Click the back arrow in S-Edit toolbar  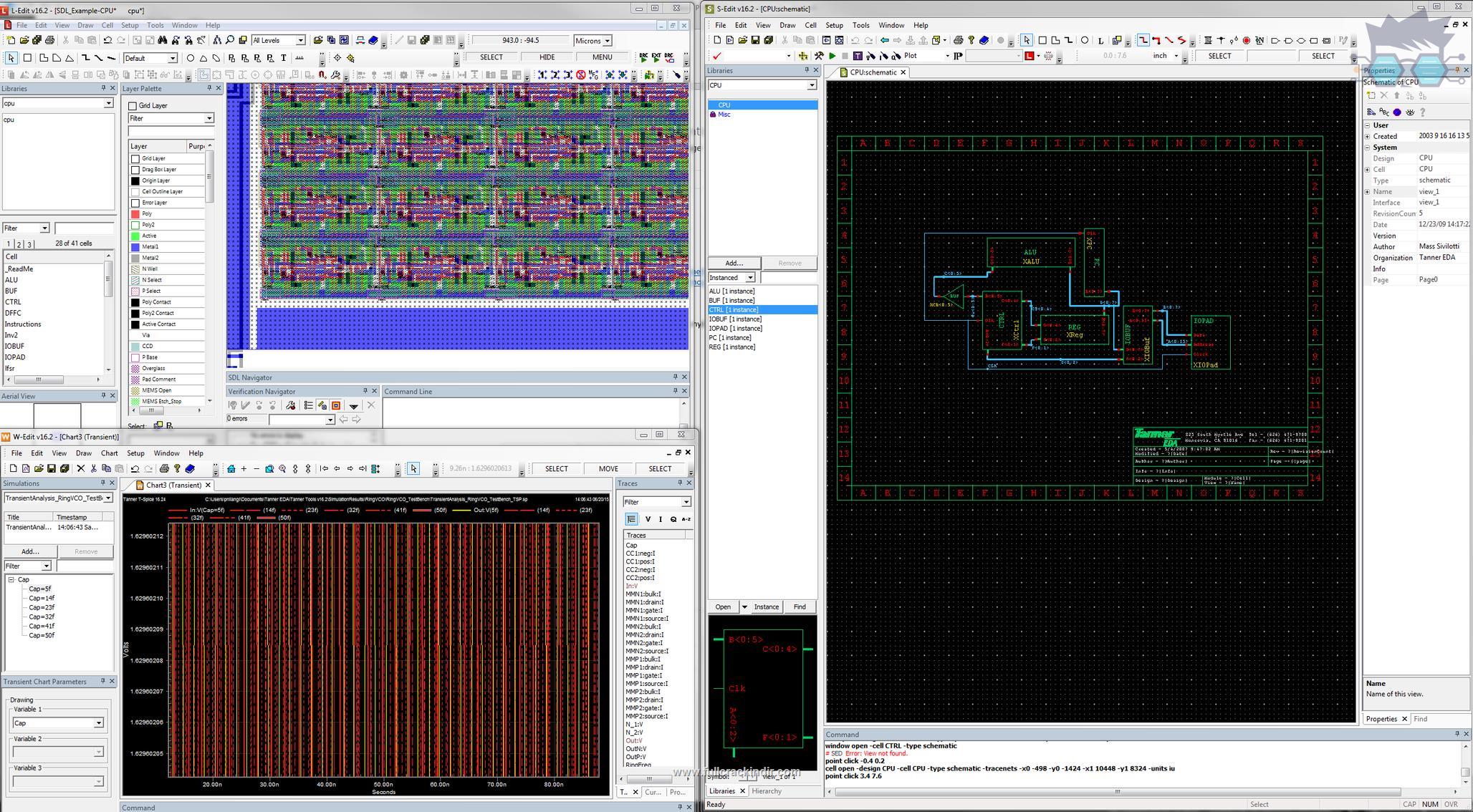tap(884, 41)
